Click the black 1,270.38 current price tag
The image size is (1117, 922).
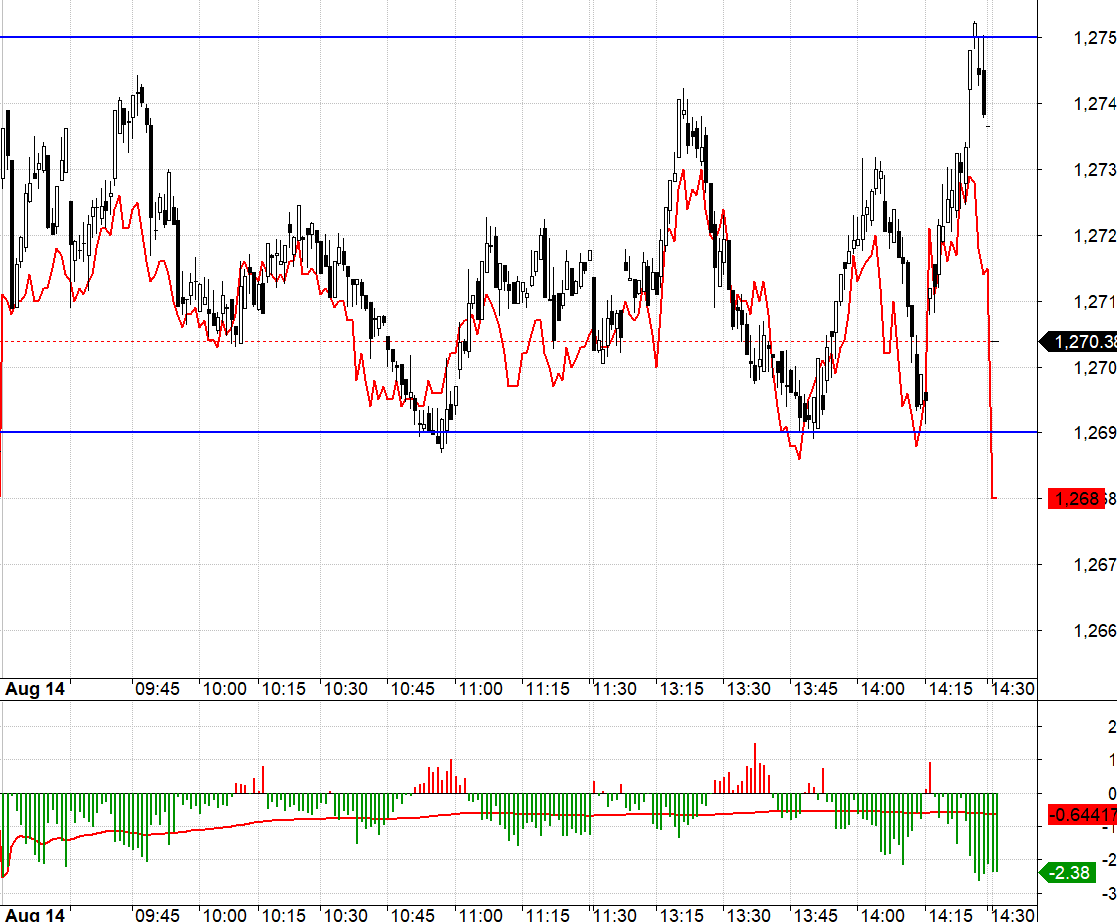tap(1082, 342)
